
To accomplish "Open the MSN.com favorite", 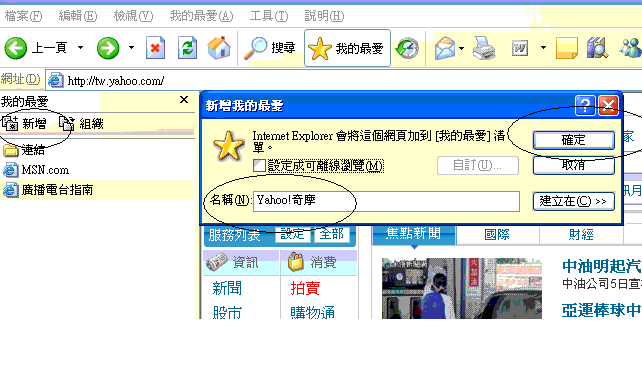I will coord(36,170).
